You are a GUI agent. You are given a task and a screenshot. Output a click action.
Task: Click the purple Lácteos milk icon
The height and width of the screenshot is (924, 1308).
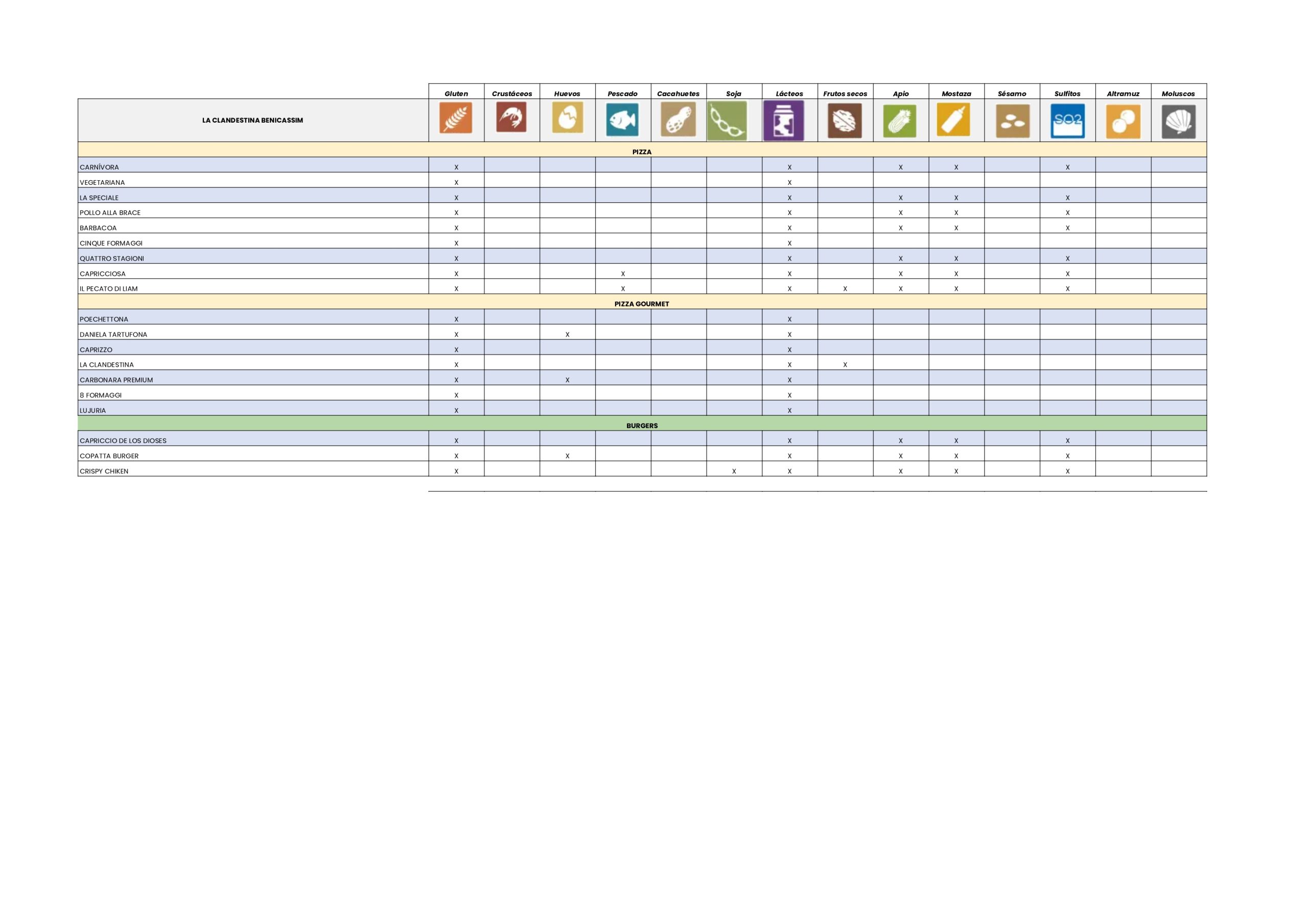pyautogui.click(x=783, y=121)
